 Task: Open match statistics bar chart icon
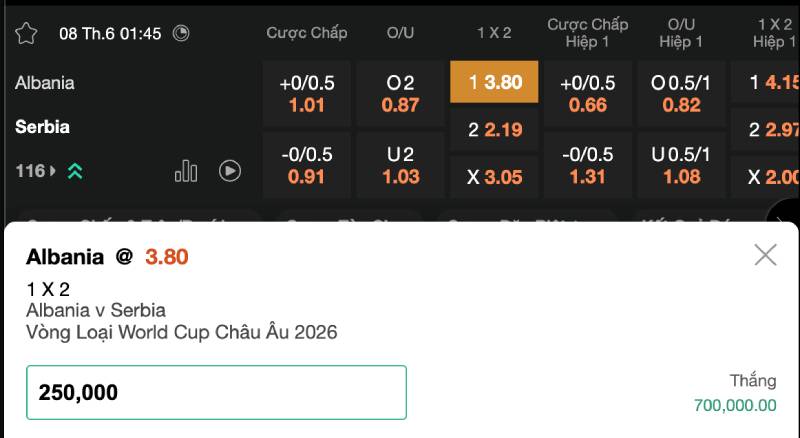click(186, 171)
